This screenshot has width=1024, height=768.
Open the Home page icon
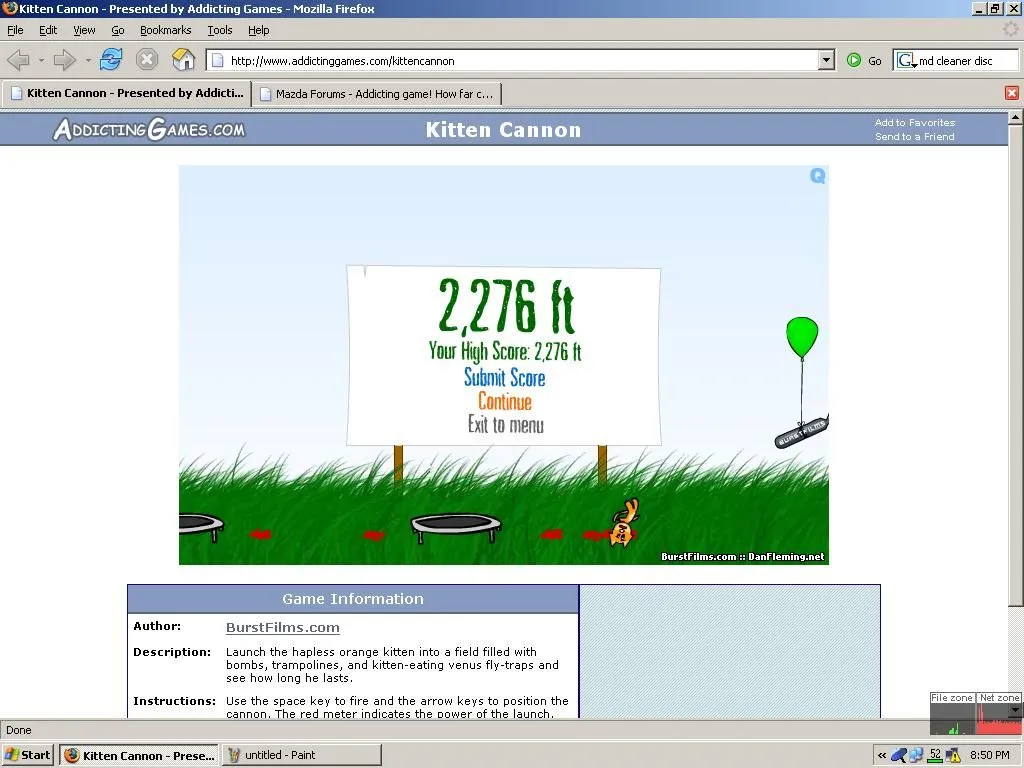pos(184,59)
